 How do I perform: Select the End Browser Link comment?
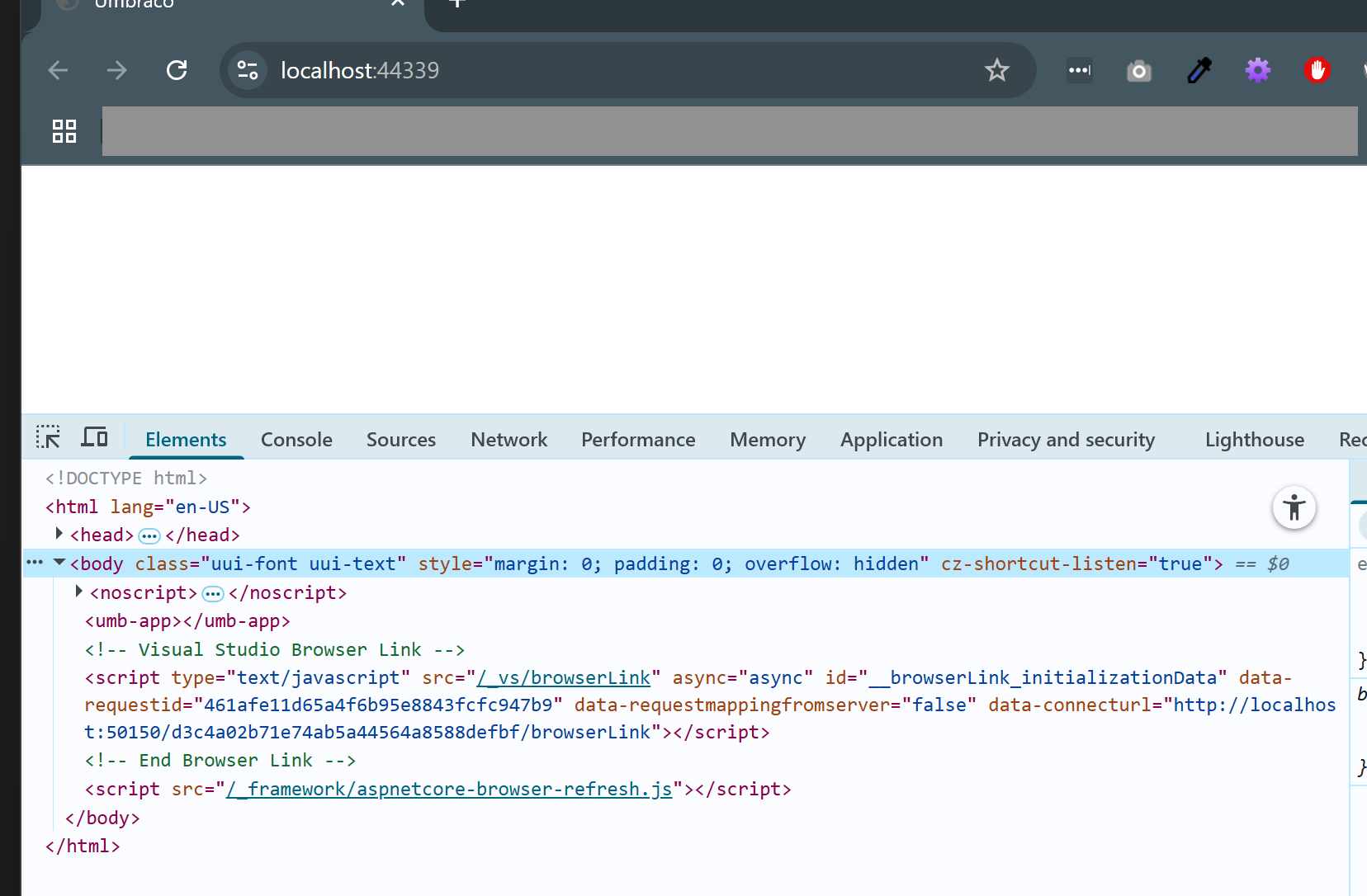(x=220, y=761)
